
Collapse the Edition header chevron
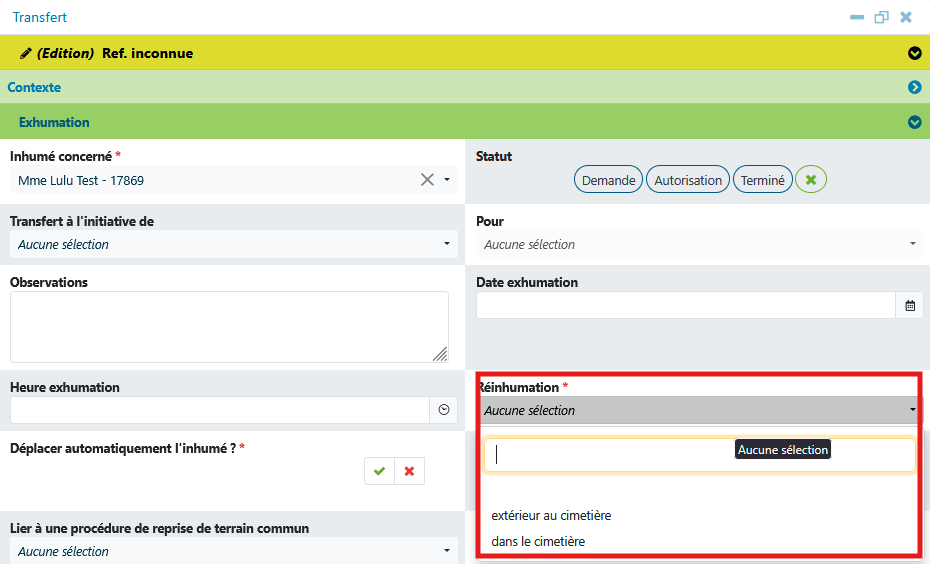915,53
